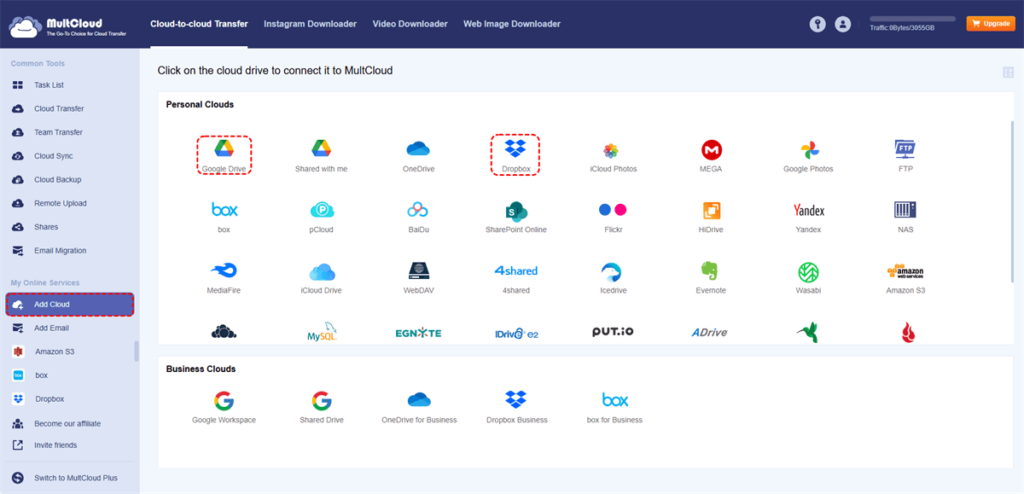The width and height of the screenshot is (1024, 494).
Task: Connect the Google Drive cloud
Action: [x=224, y=156]
